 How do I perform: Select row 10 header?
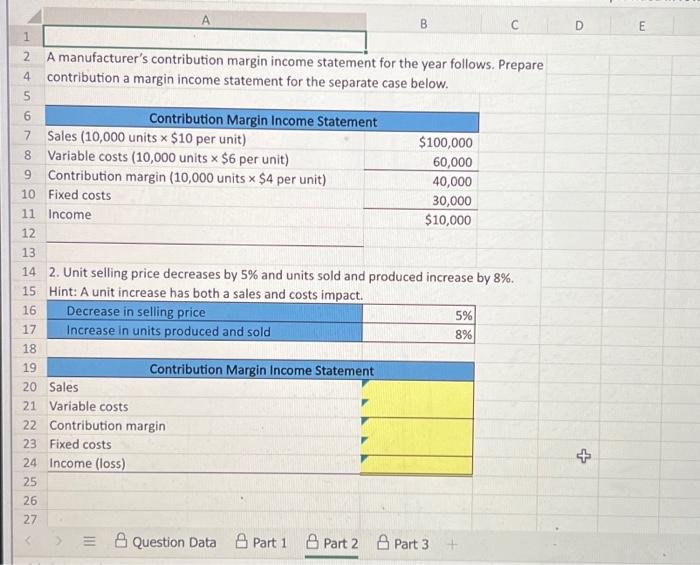click(28, 194)
